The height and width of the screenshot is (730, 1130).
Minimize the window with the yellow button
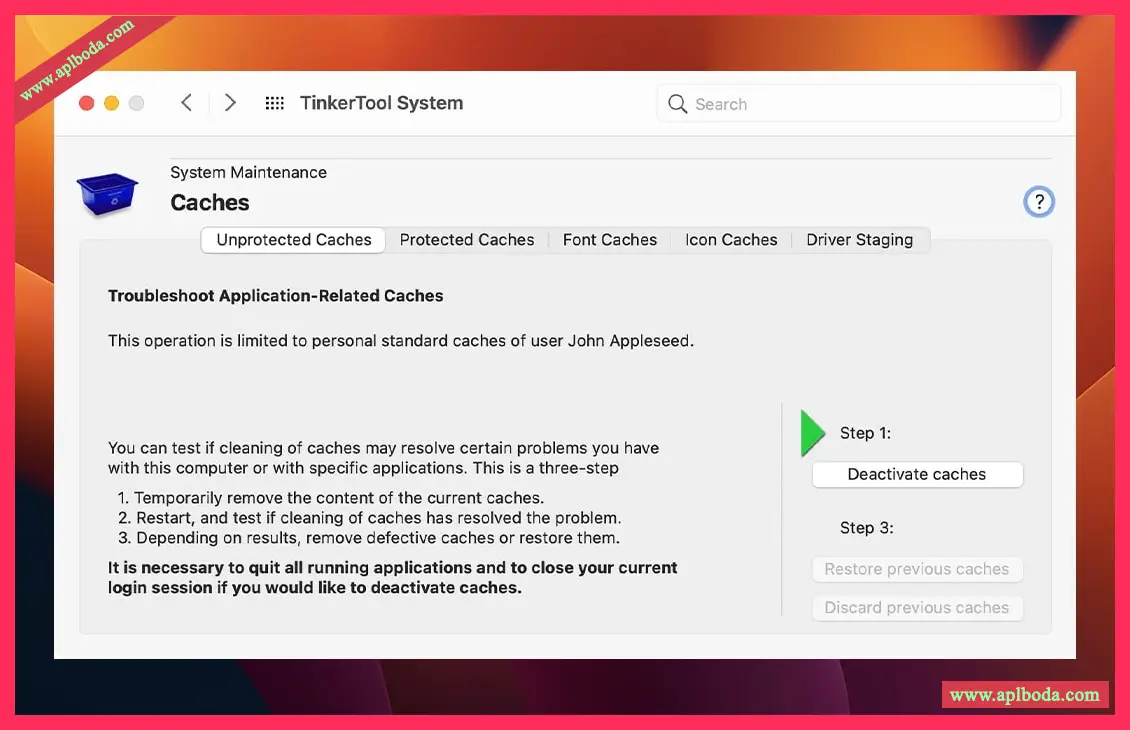point(111,103)
